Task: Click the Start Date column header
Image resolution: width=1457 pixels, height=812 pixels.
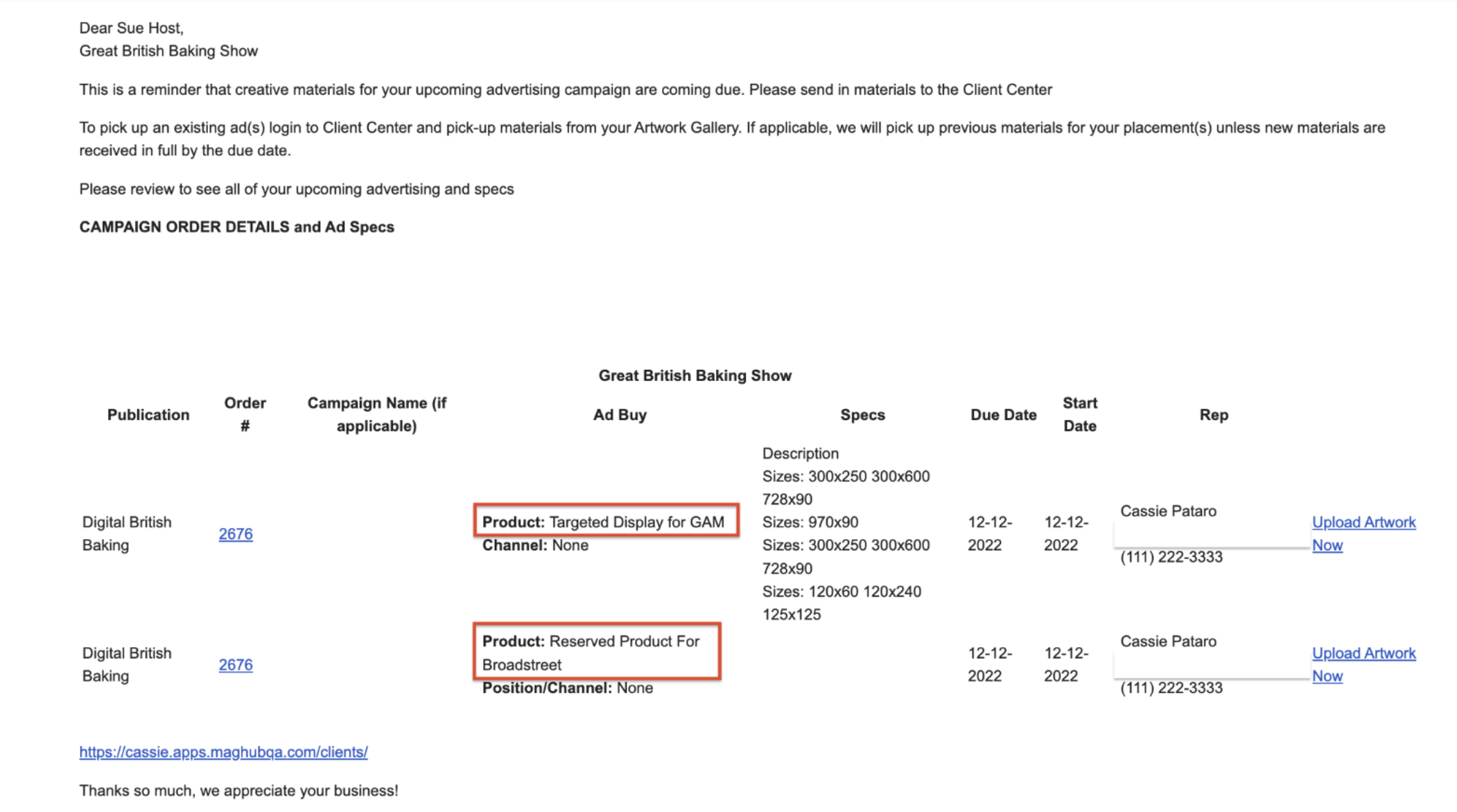Action: coord(1079,414)
